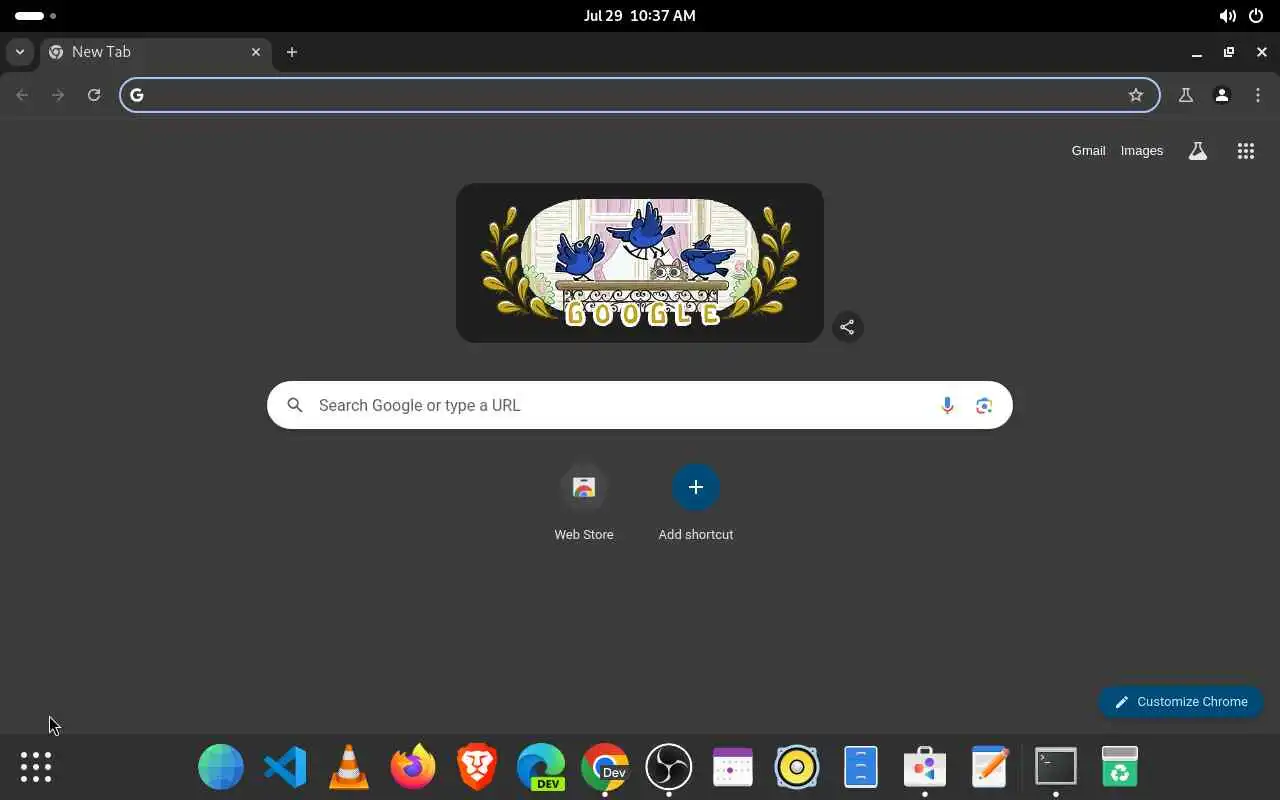The height and width of the screenshot is (800, 1280).
Task: Open the tab search dropdown arrow
Action: point(20,52)
